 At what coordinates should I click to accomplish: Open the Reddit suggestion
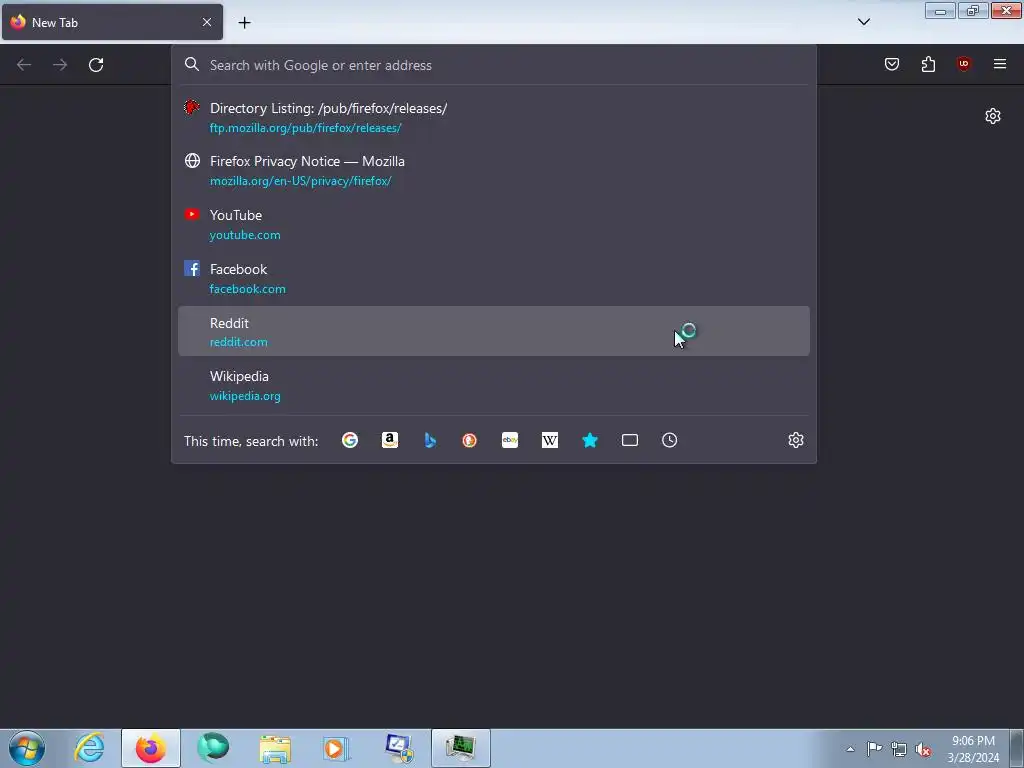494,331
